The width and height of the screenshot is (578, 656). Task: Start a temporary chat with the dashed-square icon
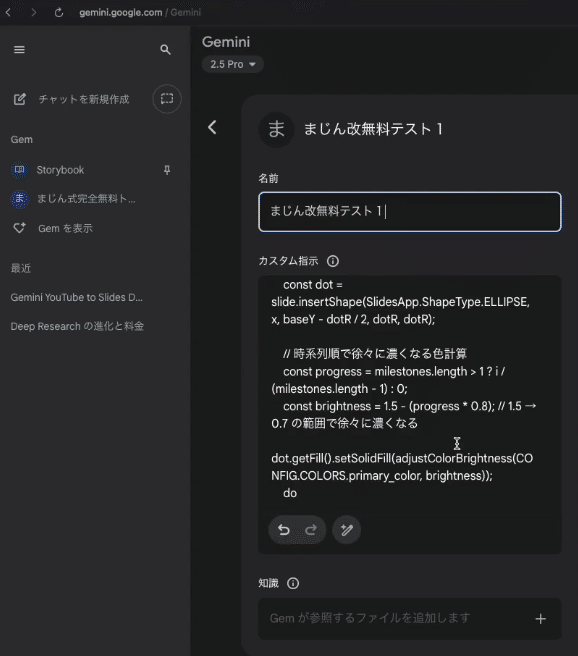(167, 99)
